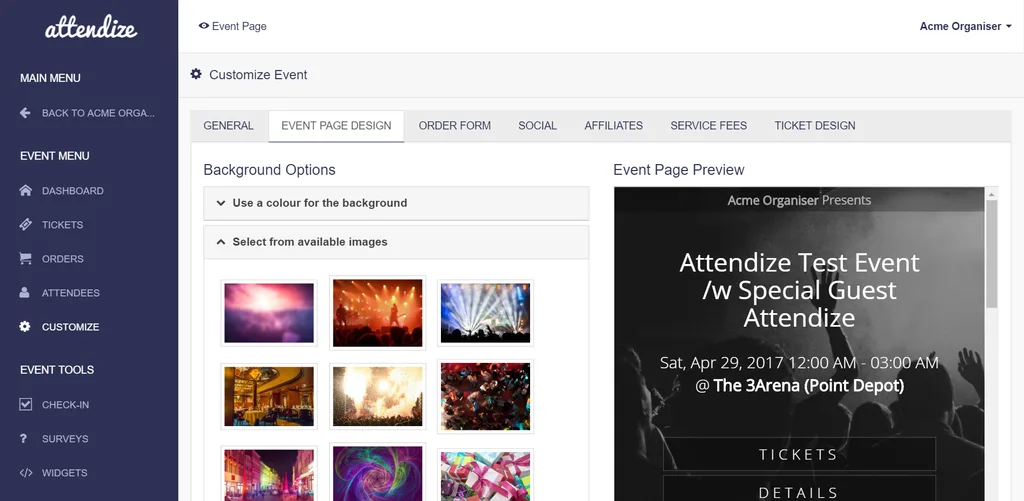
Task: Select the purple swirl fractal background image
Action: pyautogui.click(x=377, y=473)
